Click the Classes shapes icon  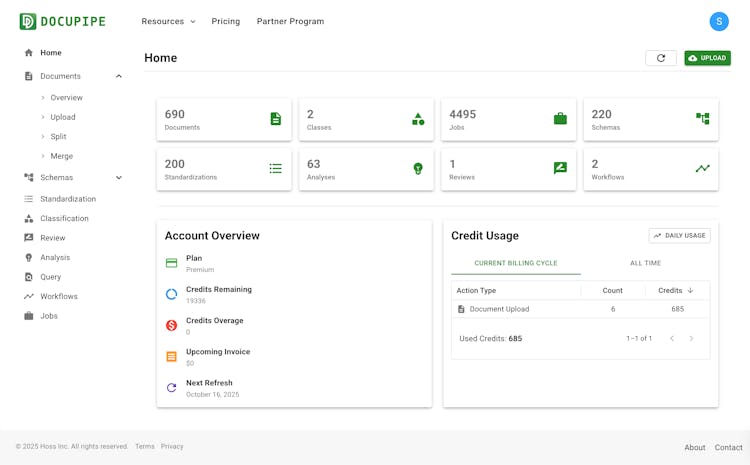(418, 119)
